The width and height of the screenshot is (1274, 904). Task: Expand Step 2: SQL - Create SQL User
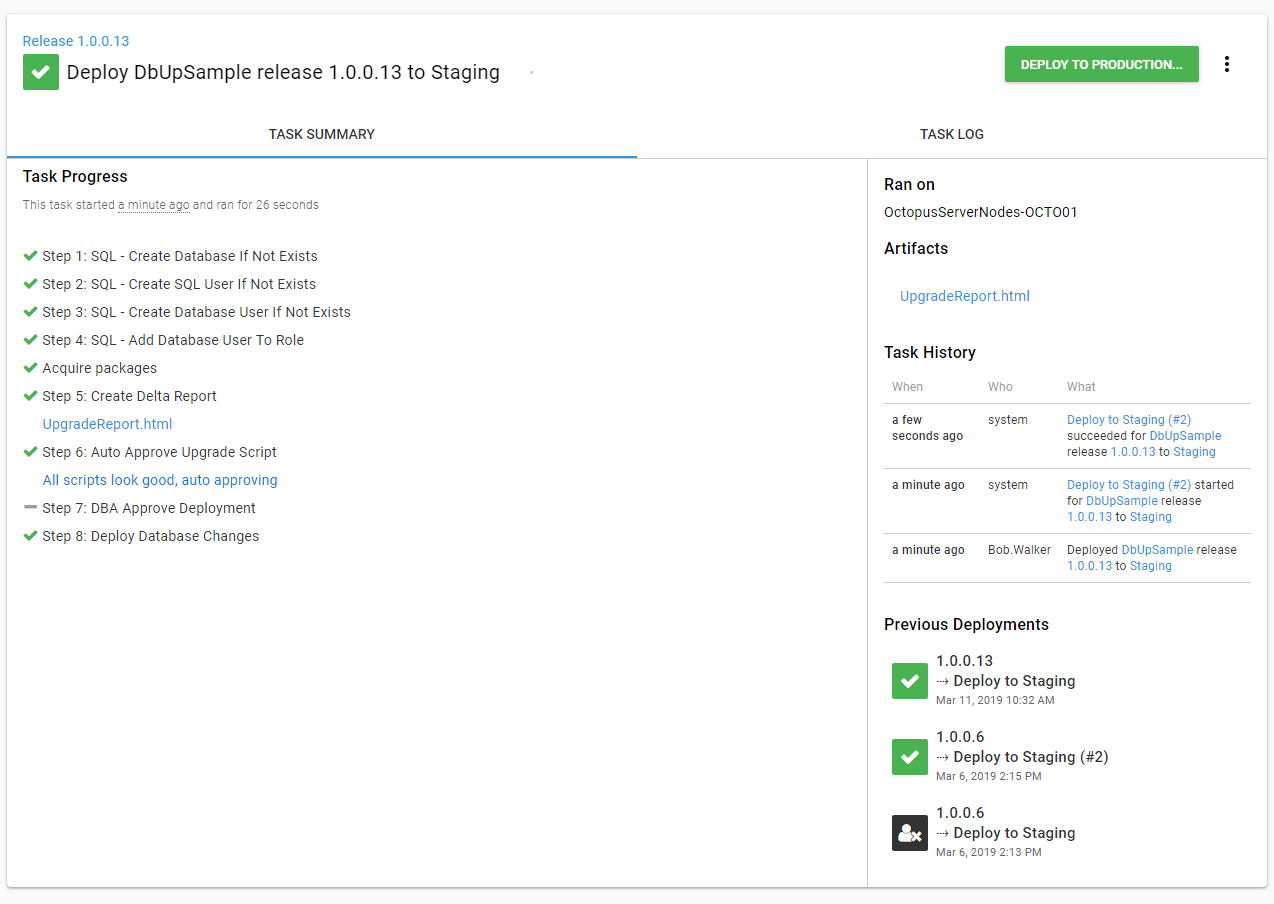point(179,284)
